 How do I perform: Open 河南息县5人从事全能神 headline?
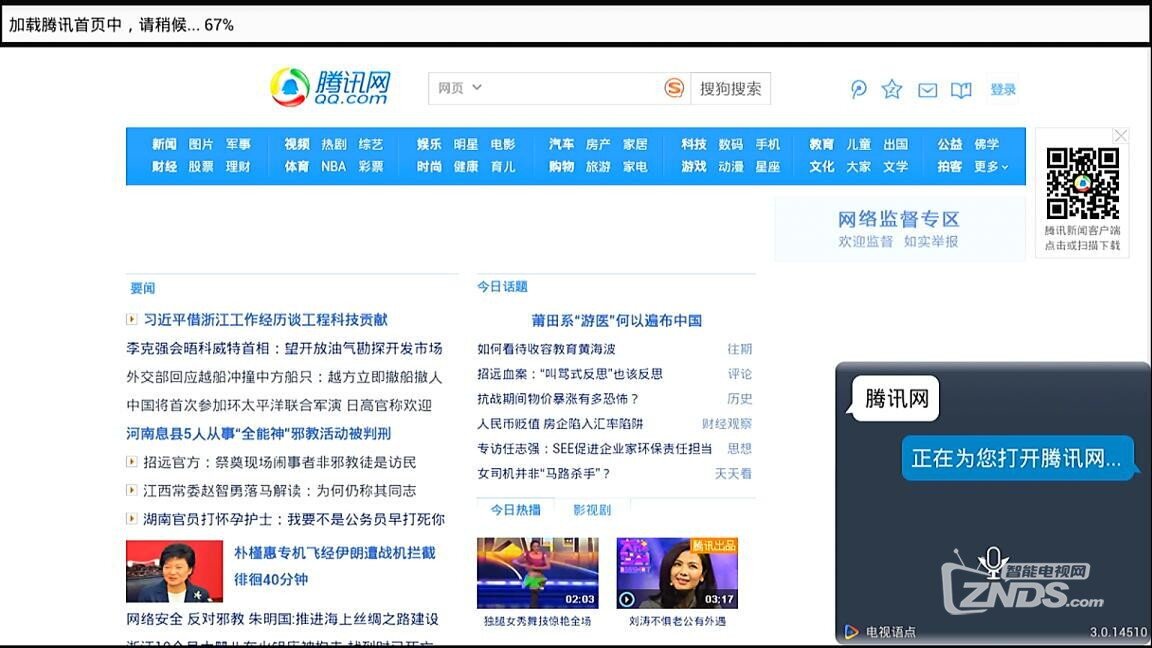(259, 433)
